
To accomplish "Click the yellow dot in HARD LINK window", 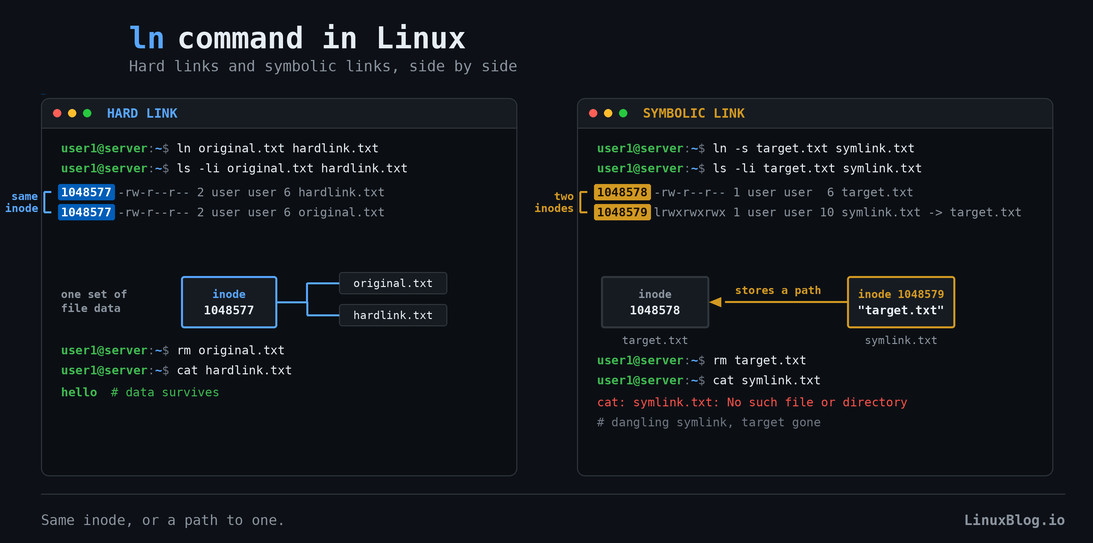I will point(72,114).
